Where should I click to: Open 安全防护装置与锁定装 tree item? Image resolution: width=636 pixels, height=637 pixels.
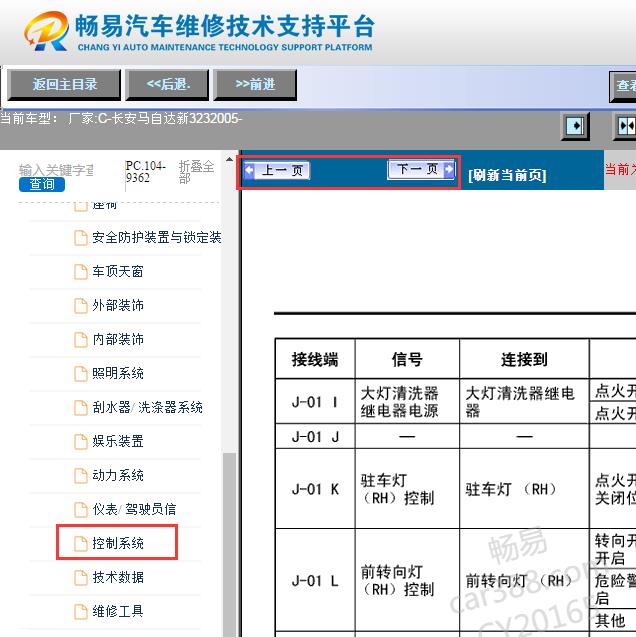pyautogui.click(x=156, y=237)
